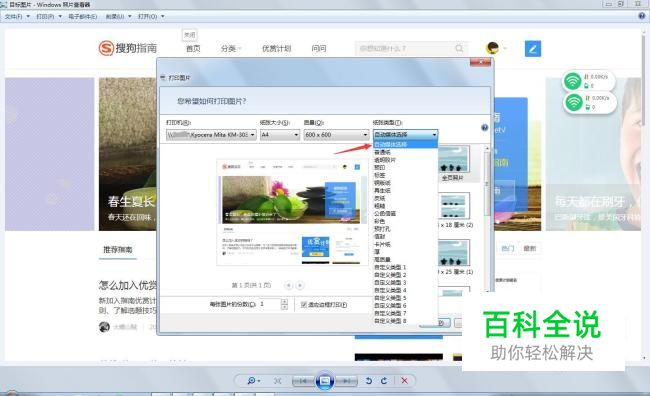Open the 文件(F) menu in Photo Viewer
The image size is (650, 396).
17,17
